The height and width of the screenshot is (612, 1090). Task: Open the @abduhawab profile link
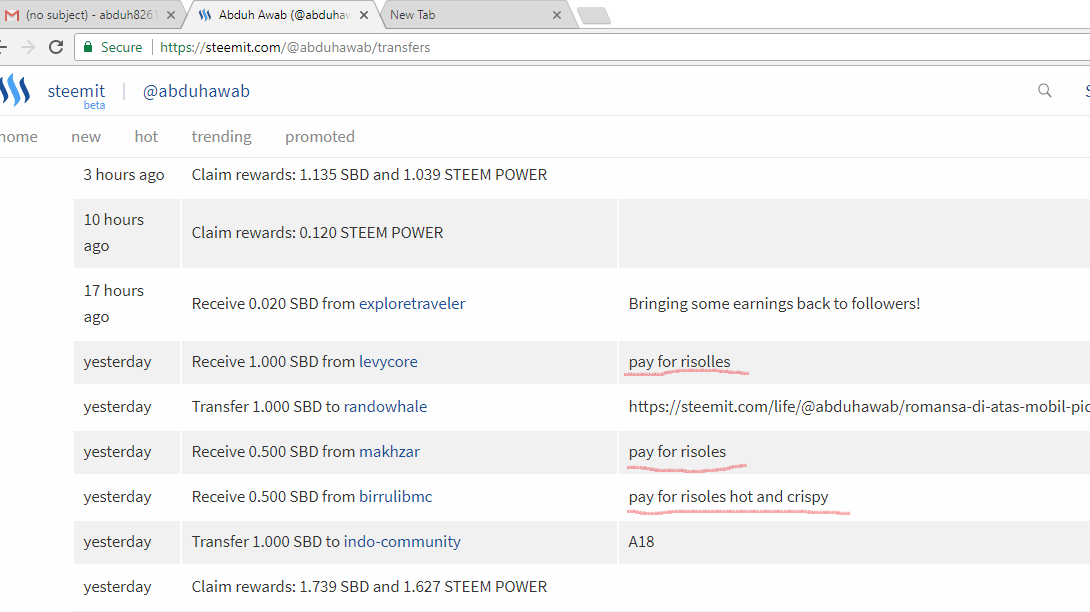tap(196, 90)
